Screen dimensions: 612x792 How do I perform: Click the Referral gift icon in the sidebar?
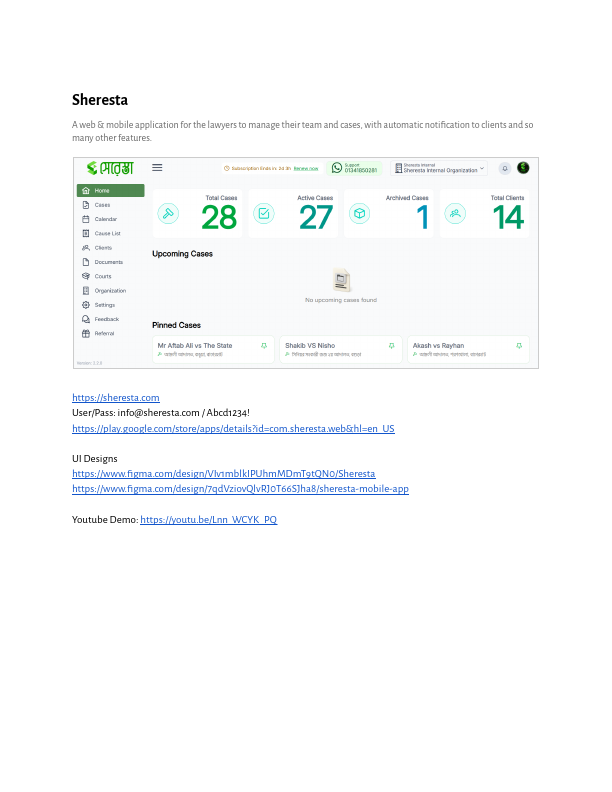click(x=86, y=333)
